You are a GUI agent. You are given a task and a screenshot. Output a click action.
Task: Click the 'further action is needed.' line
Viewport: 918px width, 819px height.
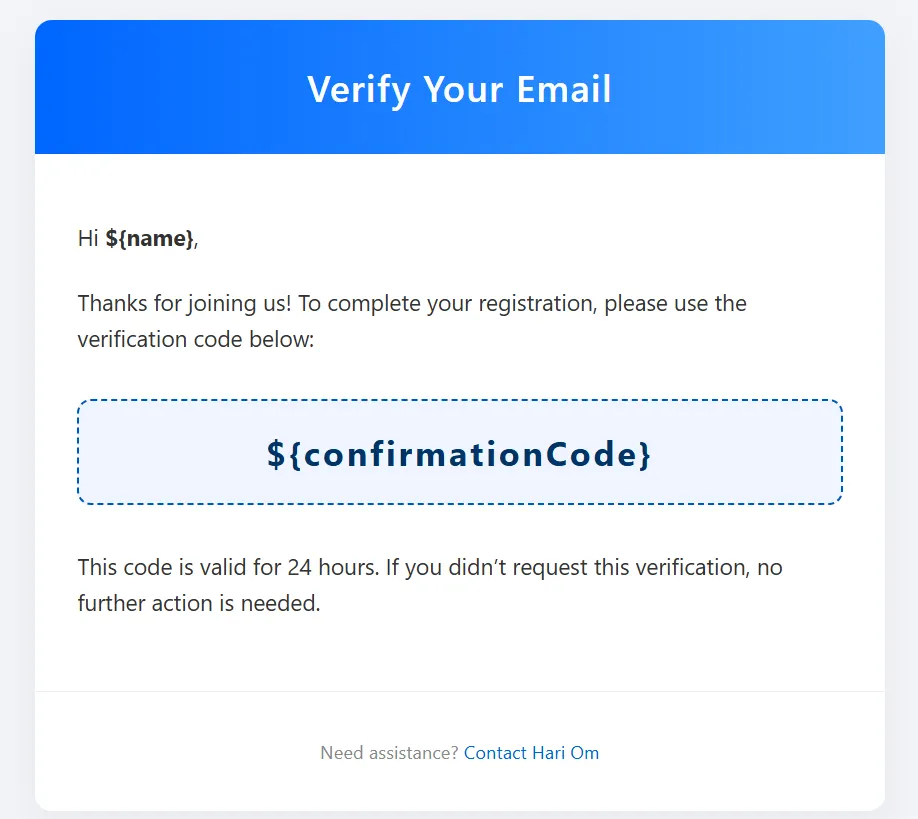pos(199,603)
